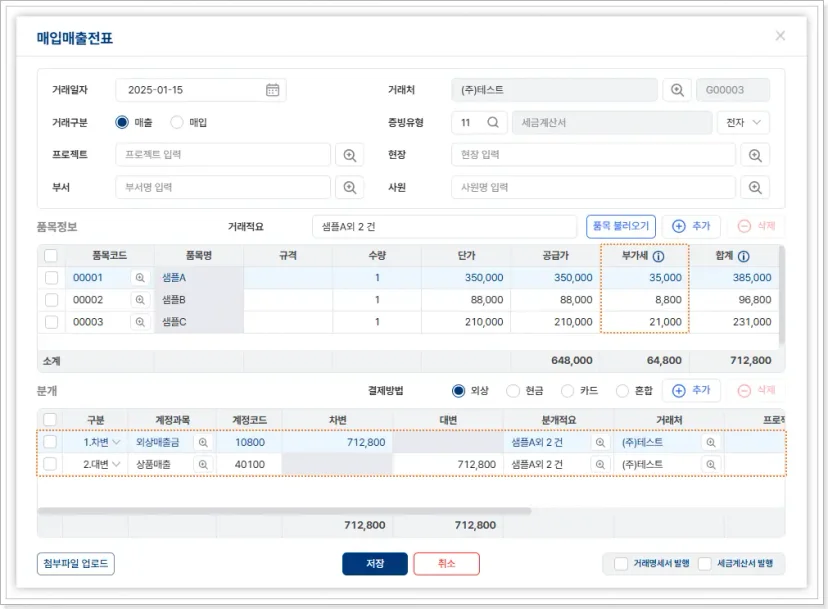Open the 전자 dropdown
This screenshot has height=609, width=828.
(x=743, y=123)
